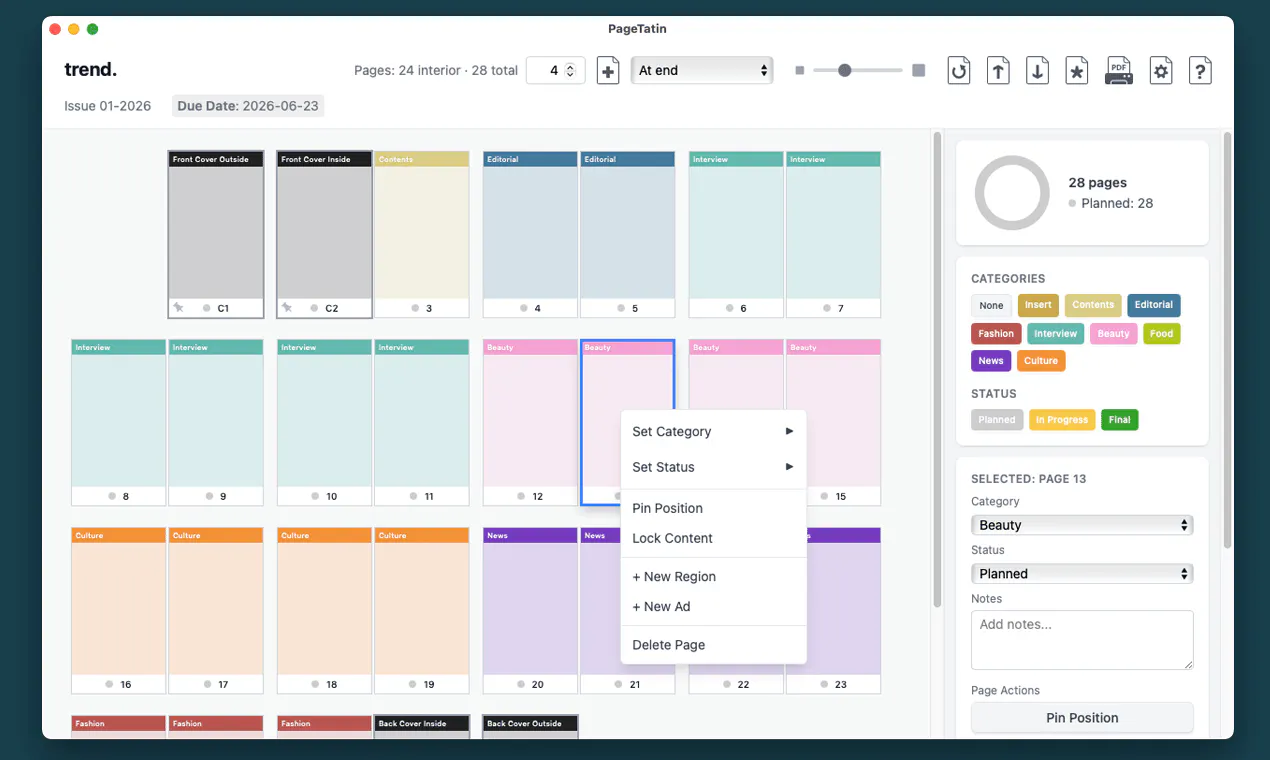
Task: Click the page grid vertical scrollbar
Action: [x=937, y=370]
